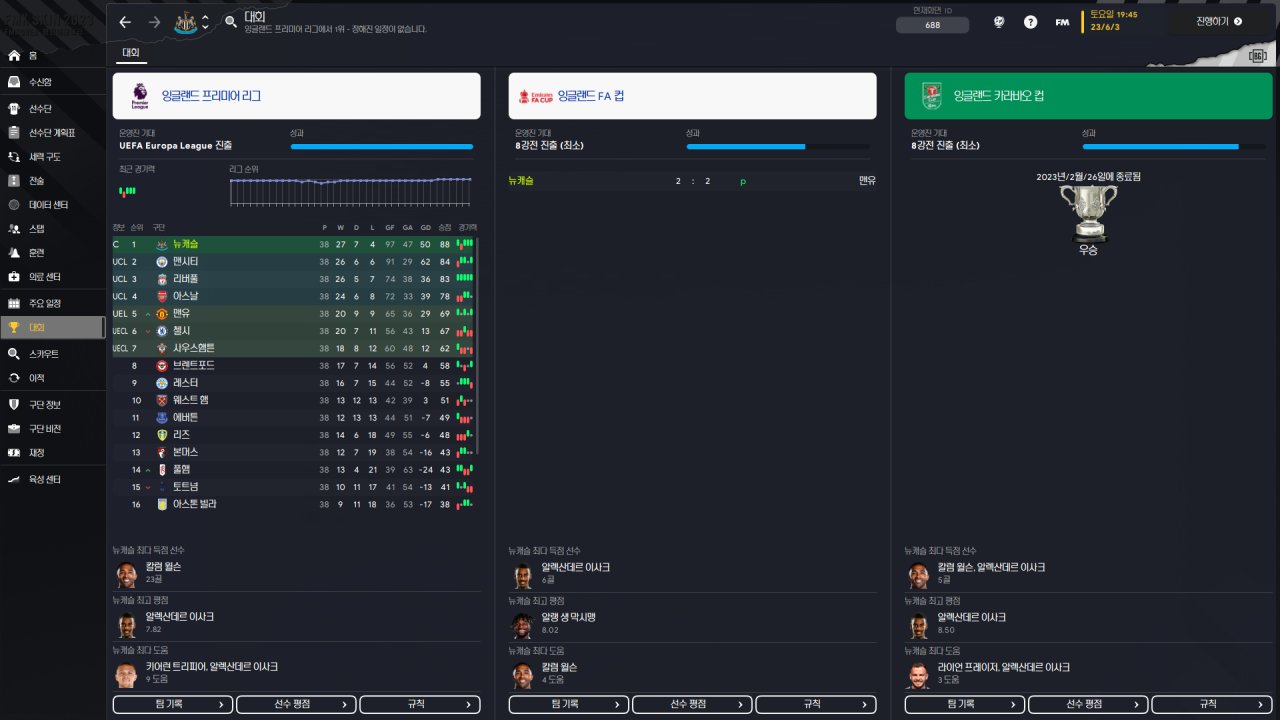Click the 우승 trophy image
The height and width of the screenshot is (720, 1280).
1088,212
